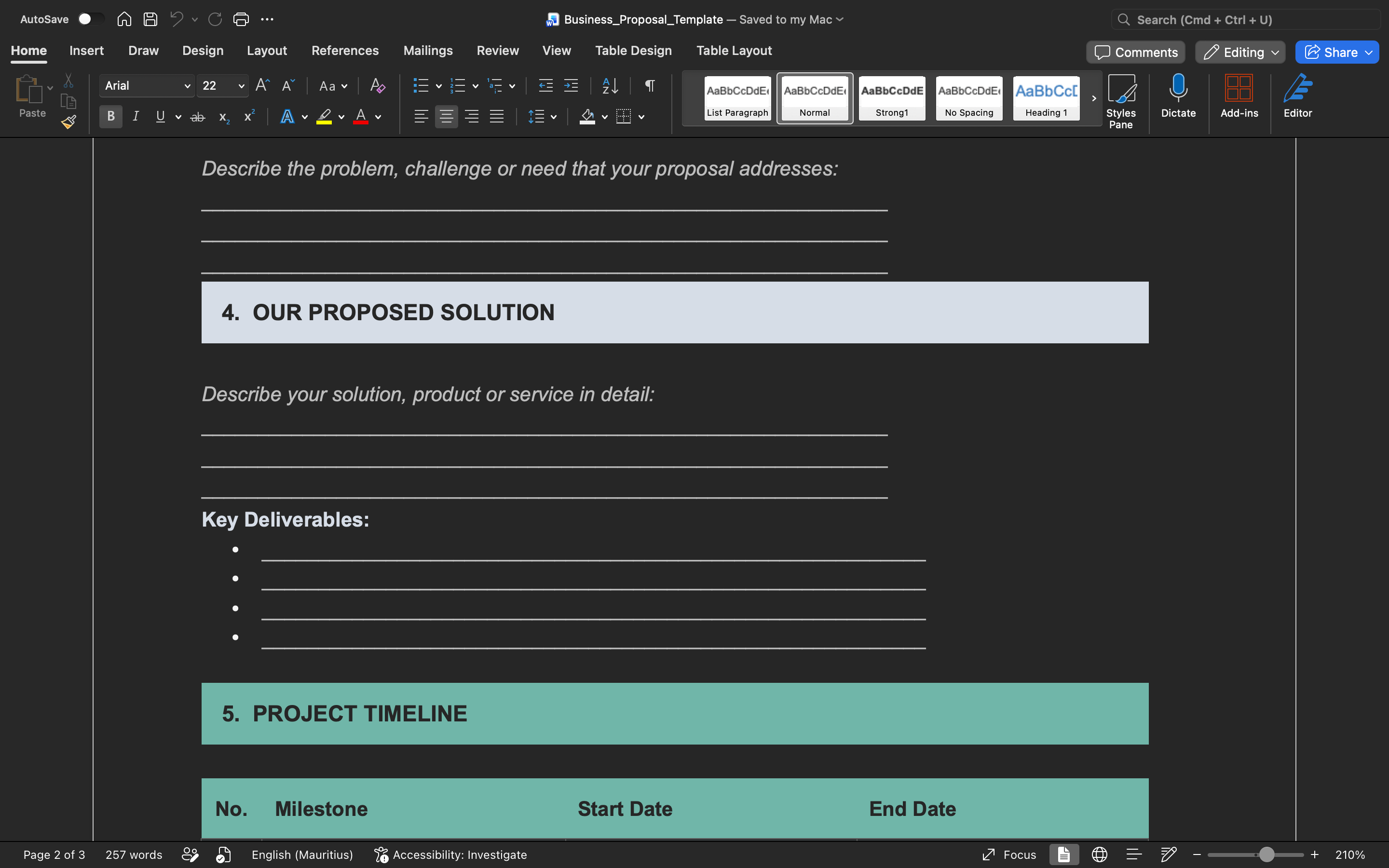Toggle Subscript formatting
Viewport: 1389px width, 868px height.
pos(224,117)
